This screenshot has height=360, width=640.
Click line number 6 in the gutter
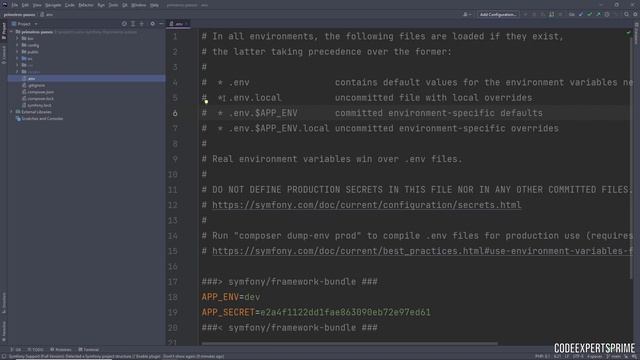click(175, 113)
